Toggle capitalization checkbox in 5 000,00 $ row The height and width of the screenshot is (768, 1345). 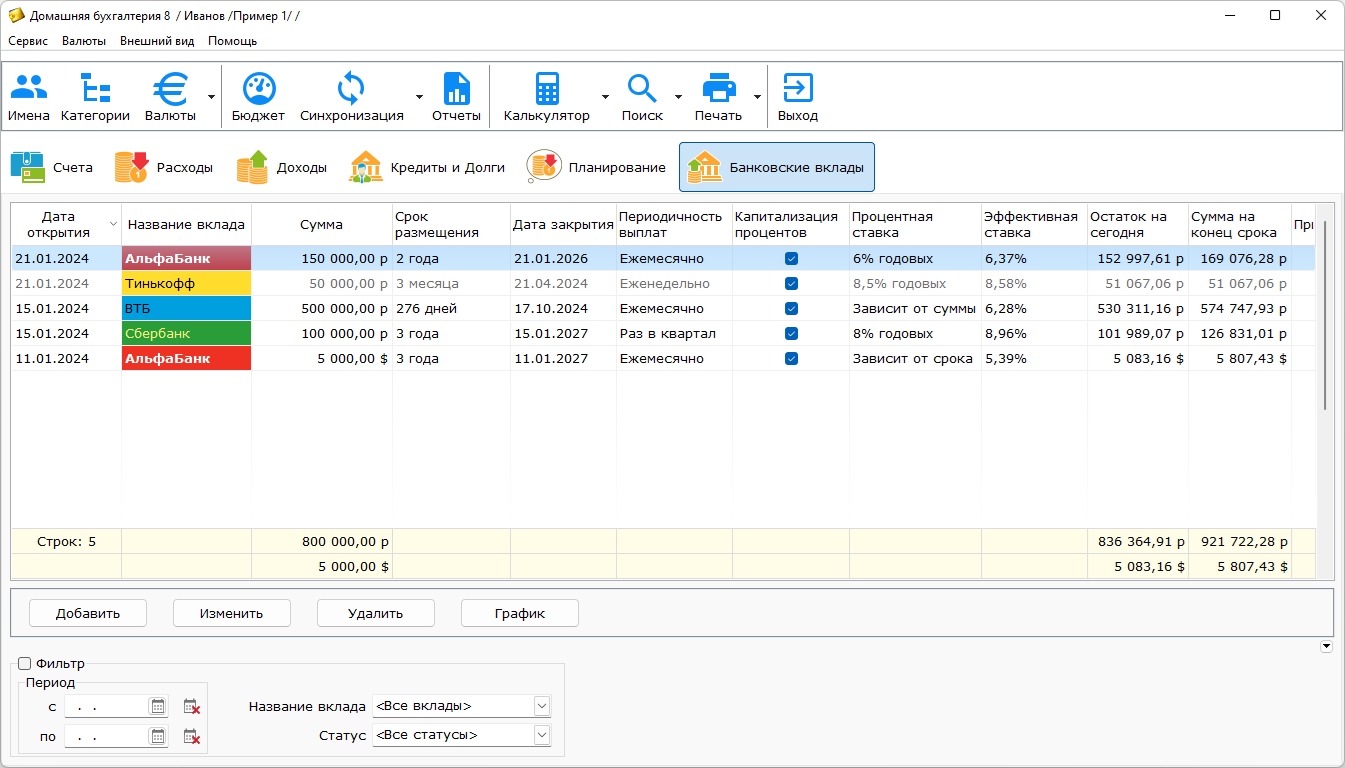click(x=791, y=358)
